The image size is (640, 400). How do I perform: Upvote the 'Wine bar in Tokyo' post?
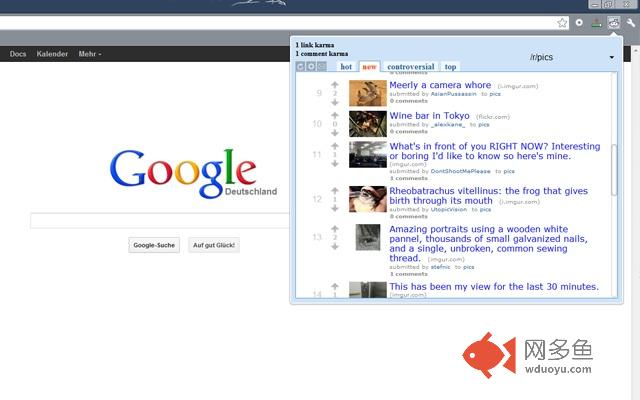(x=335, y=115)
